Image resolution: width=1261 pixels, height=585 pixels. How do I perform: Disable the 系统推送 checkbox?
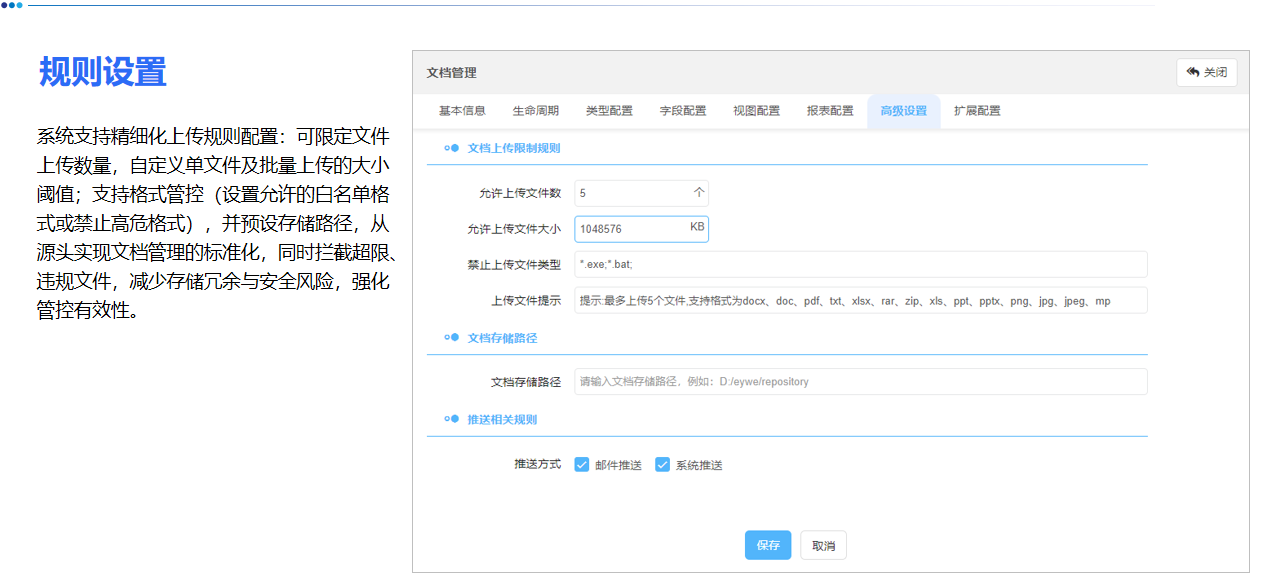[x=662, y=464]
